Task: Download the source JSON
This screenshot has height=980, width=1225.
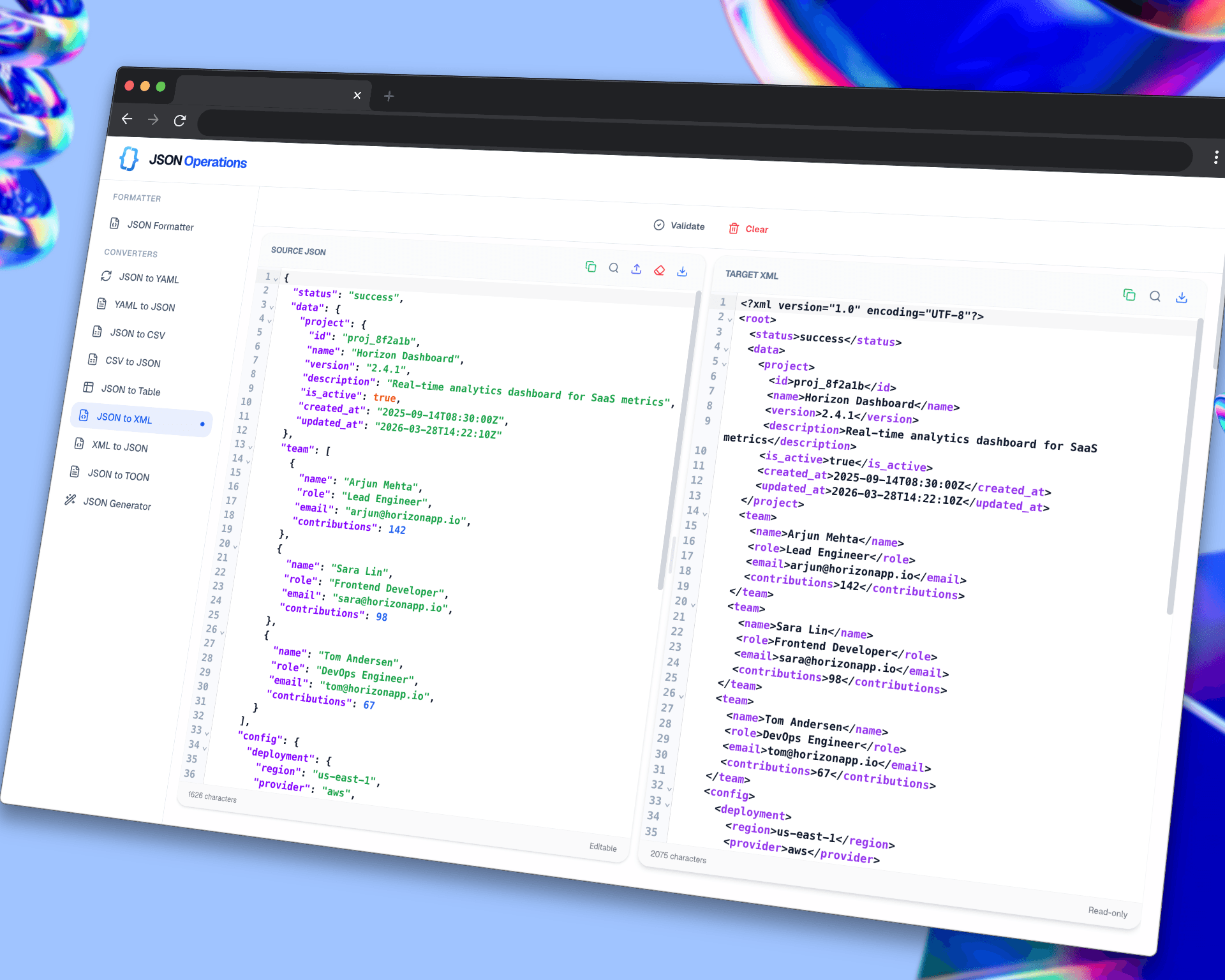Action: pos(682,272)
